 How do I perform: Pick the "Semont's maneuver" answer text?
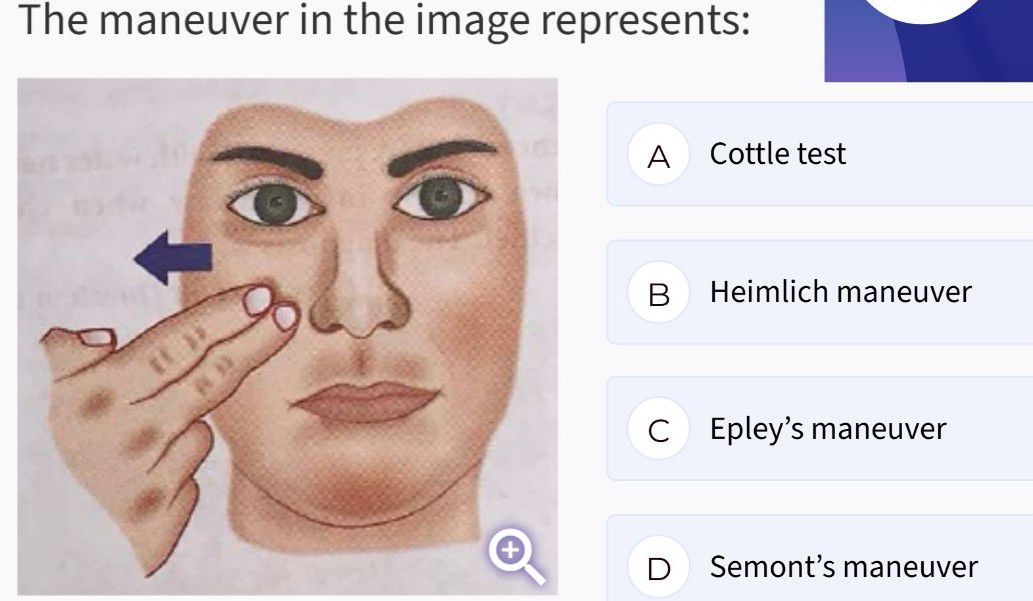[x=843, y=567]
